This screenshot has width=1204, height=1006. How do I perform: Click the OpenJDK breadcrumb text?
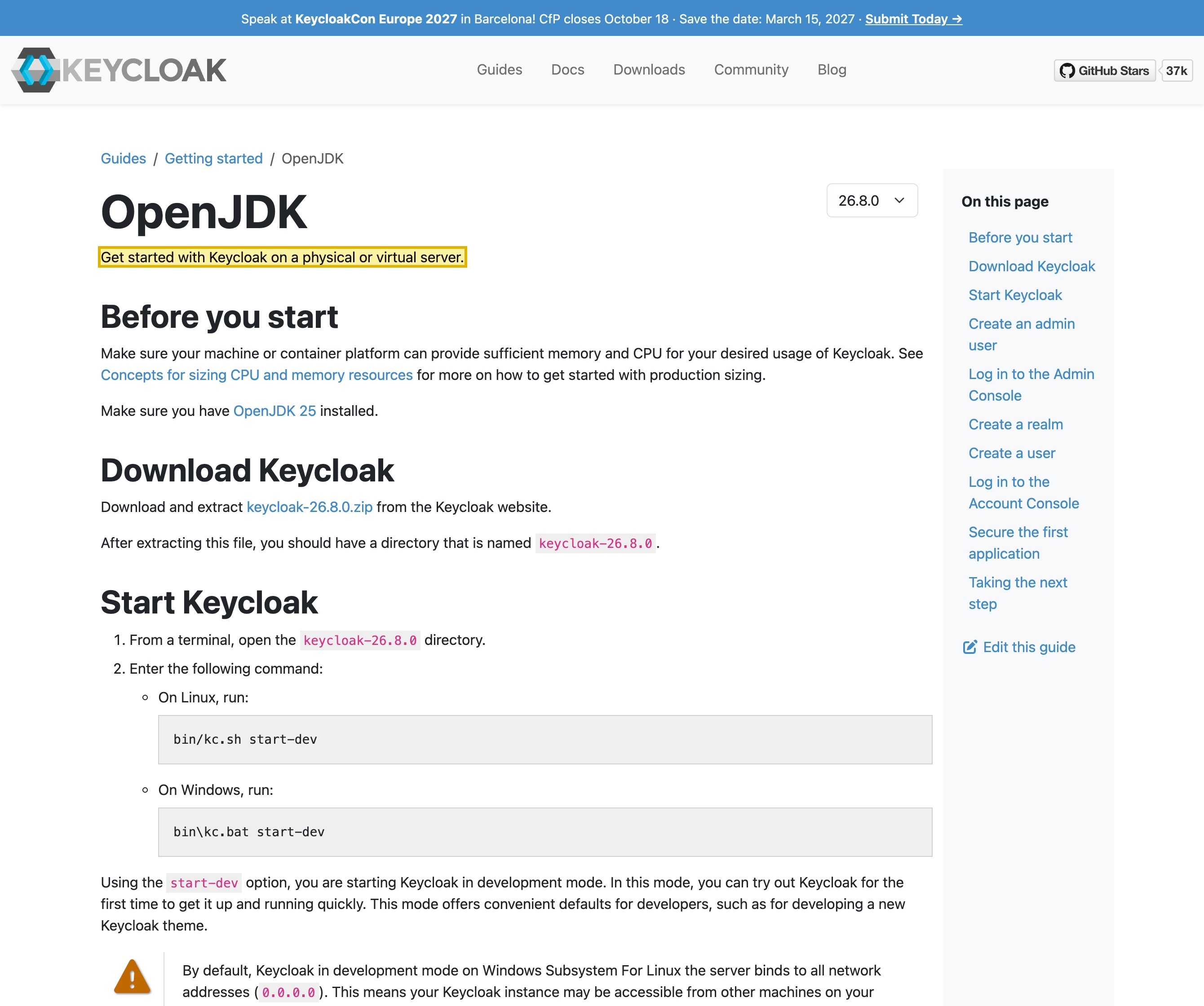[x=313, y=159]
